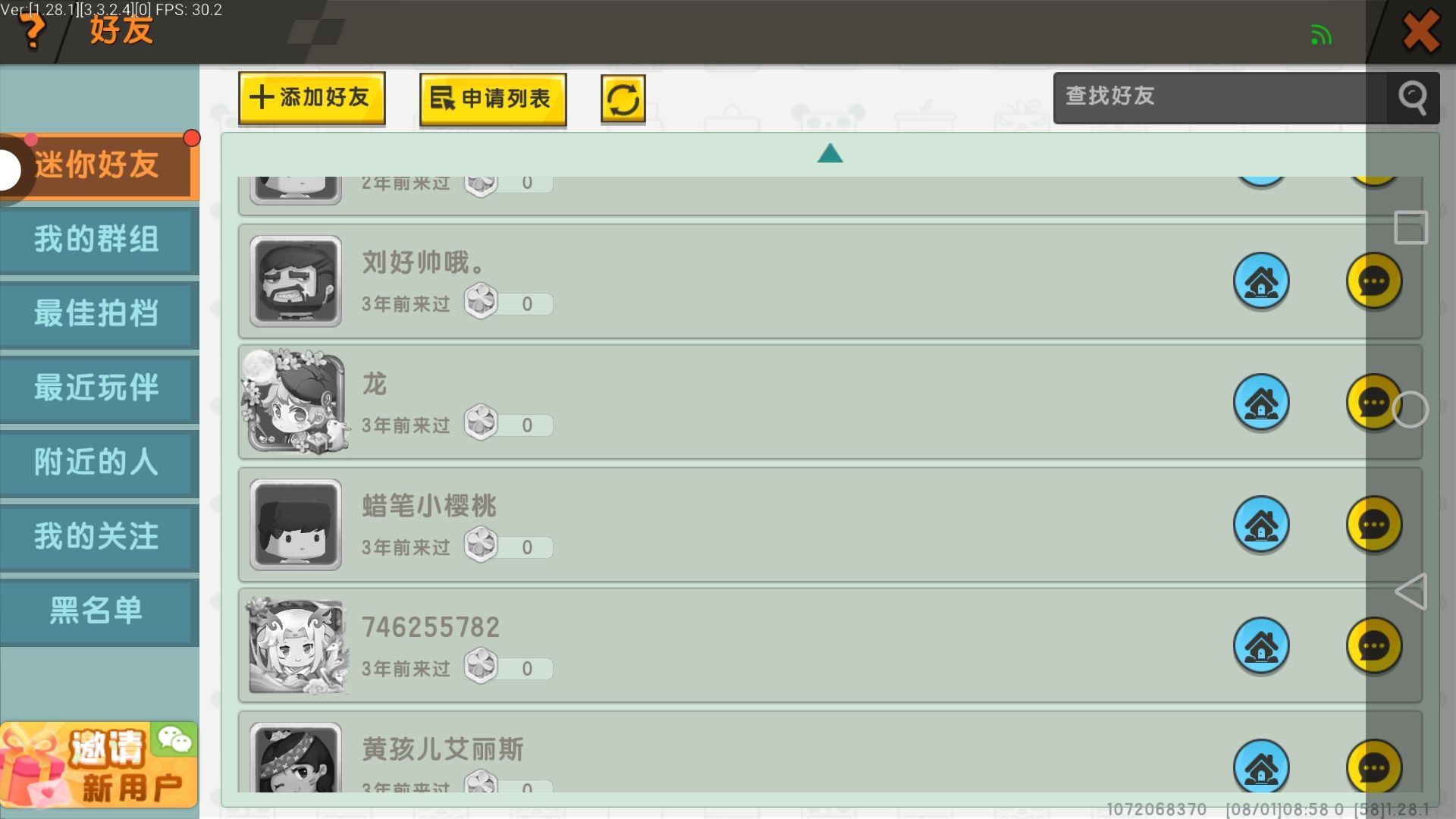Open the 黑名单 blacklist tab

click(97, 611)
